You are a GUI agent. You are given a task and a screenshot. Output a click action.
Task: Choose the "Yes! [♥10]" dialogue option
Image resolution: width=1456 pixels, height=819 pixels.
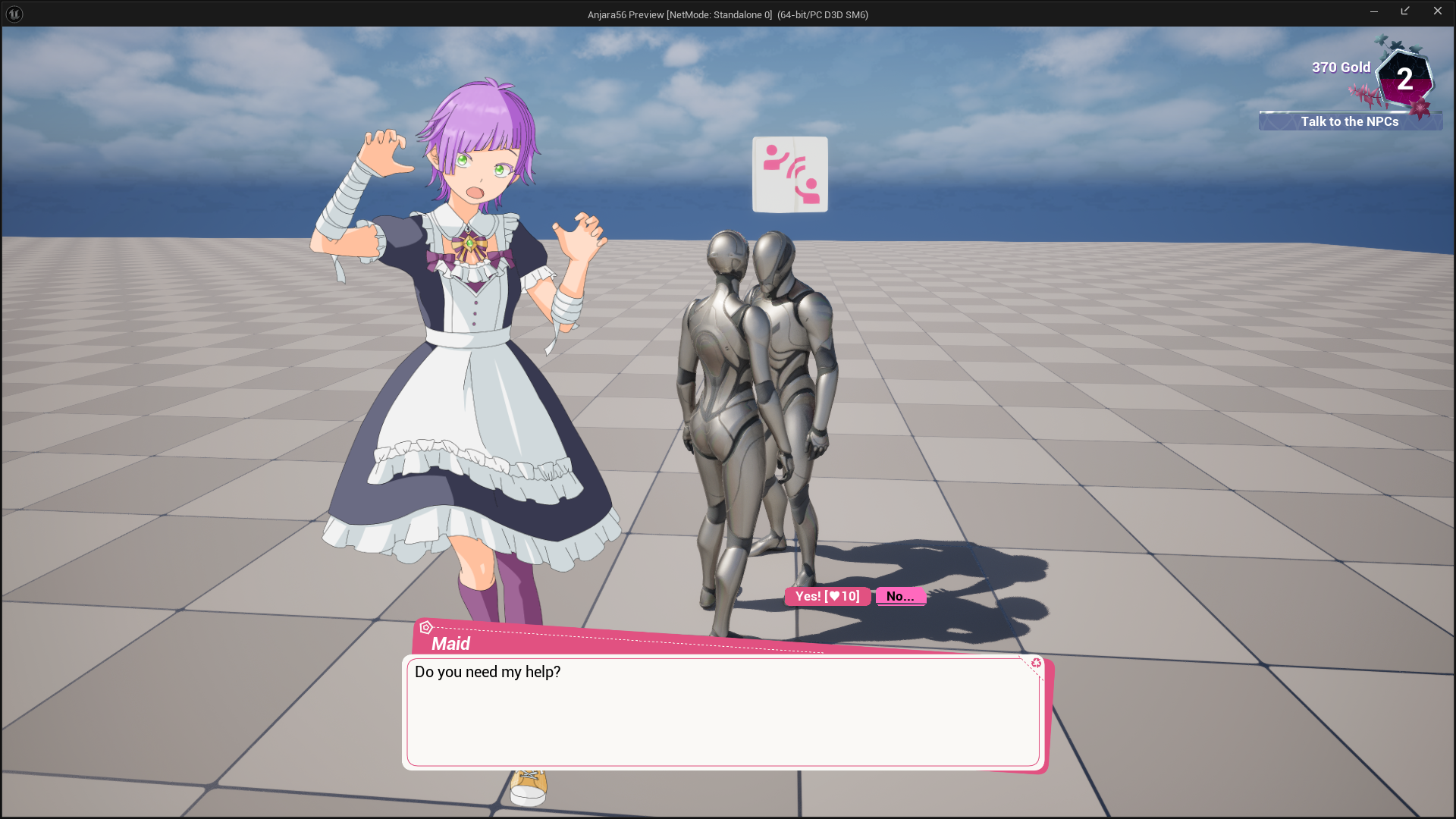point(827,596)
